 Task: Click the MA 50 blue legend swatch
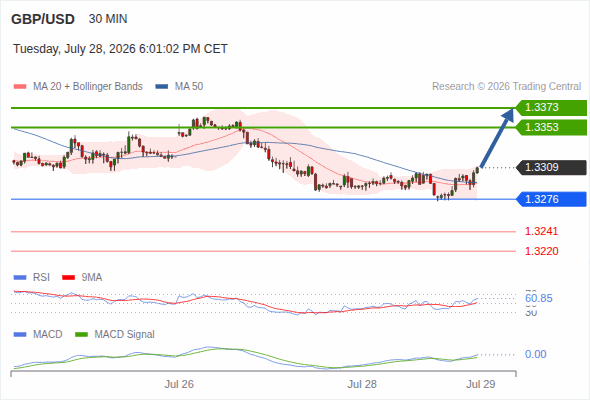point(162,87)
